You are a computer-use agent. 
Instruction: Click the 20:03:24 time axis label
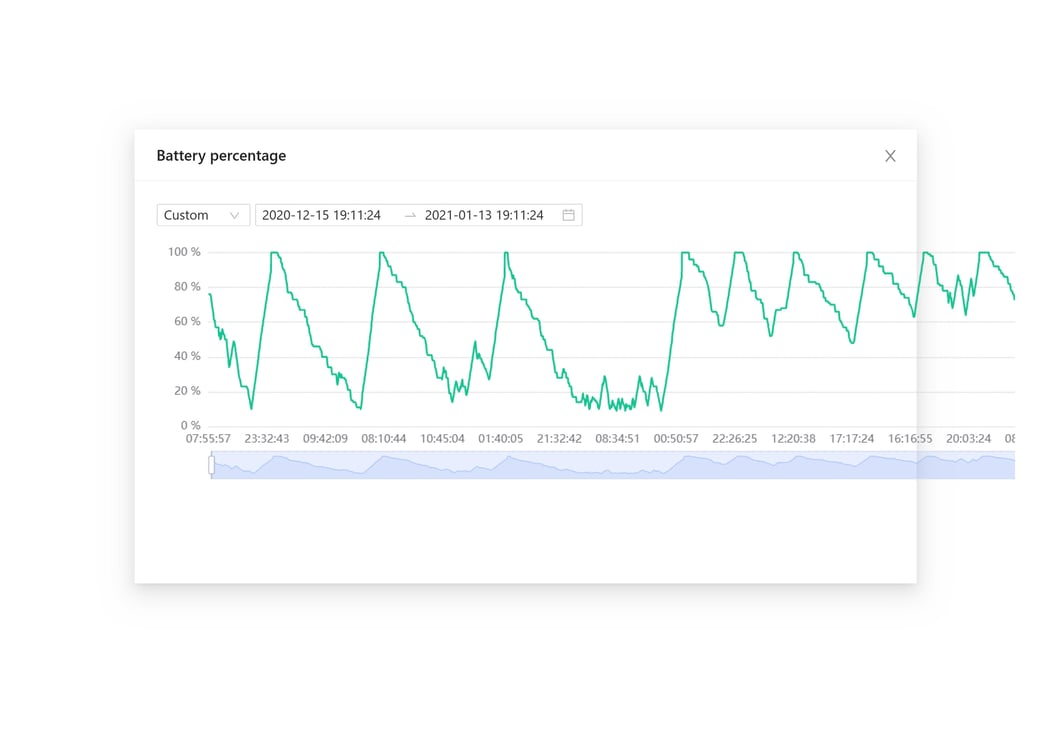coord(968,439)
